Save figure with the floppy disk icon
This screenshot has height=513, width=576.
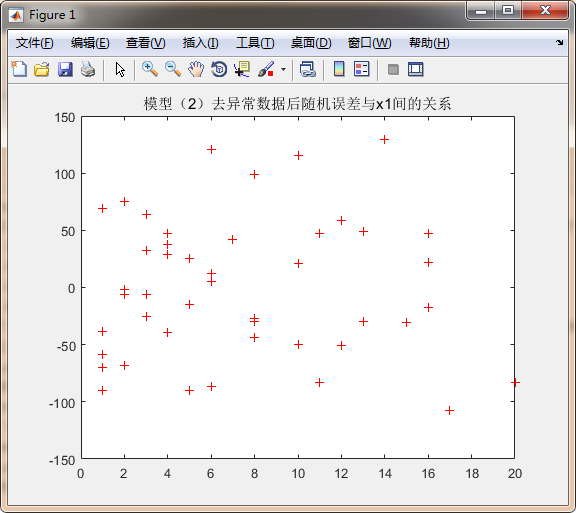(65, 69)
